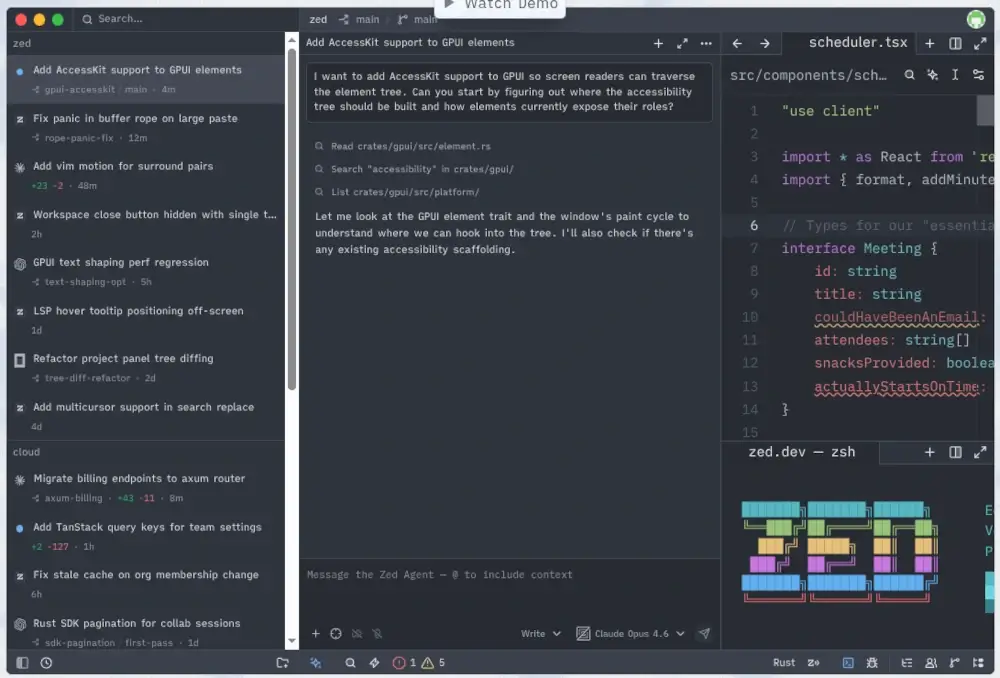Open buffer search in editor toolbar
1000x678 pixels.
(909, 75)
